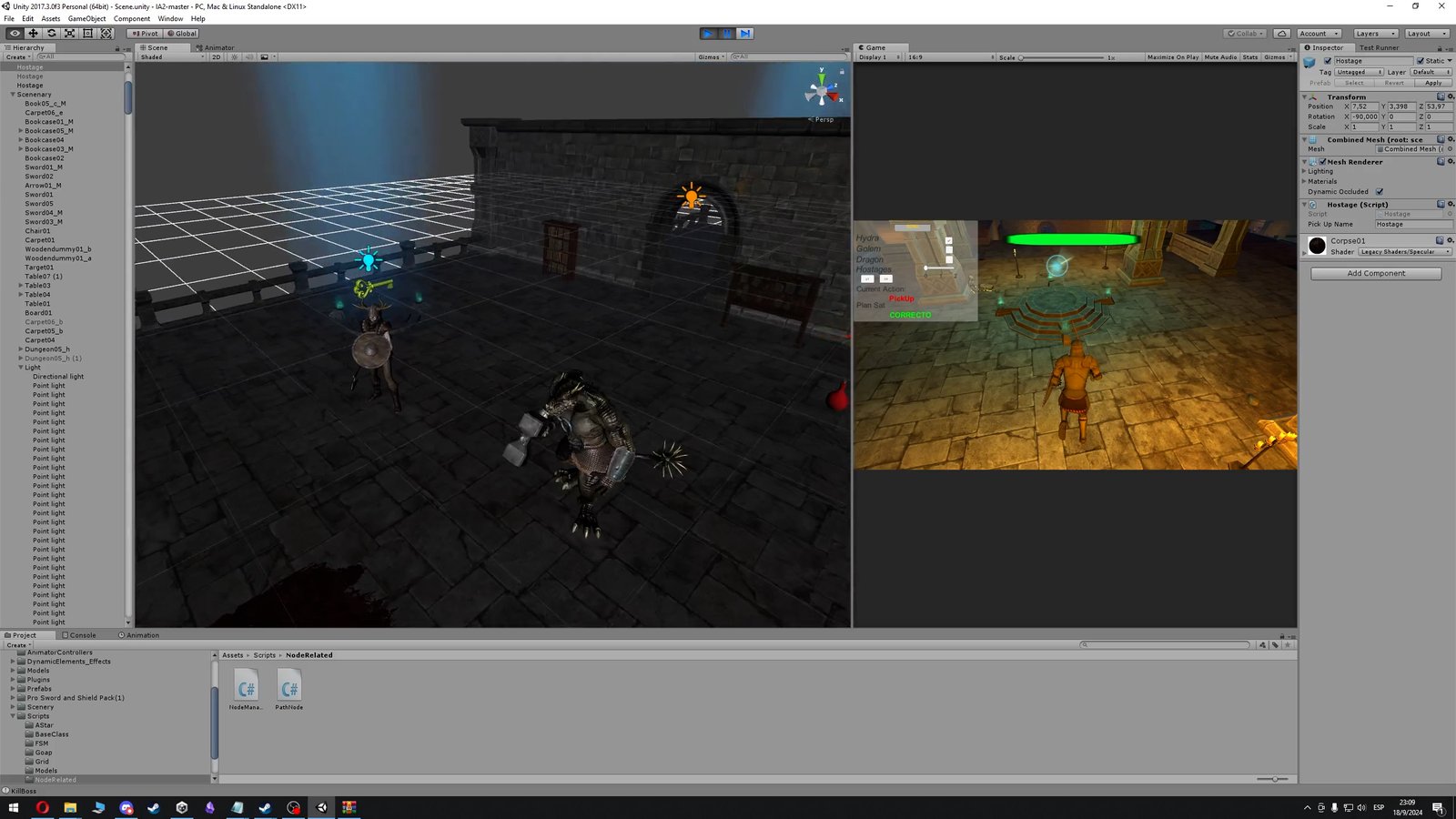Open Transform component gear settings

[1451, 96]
